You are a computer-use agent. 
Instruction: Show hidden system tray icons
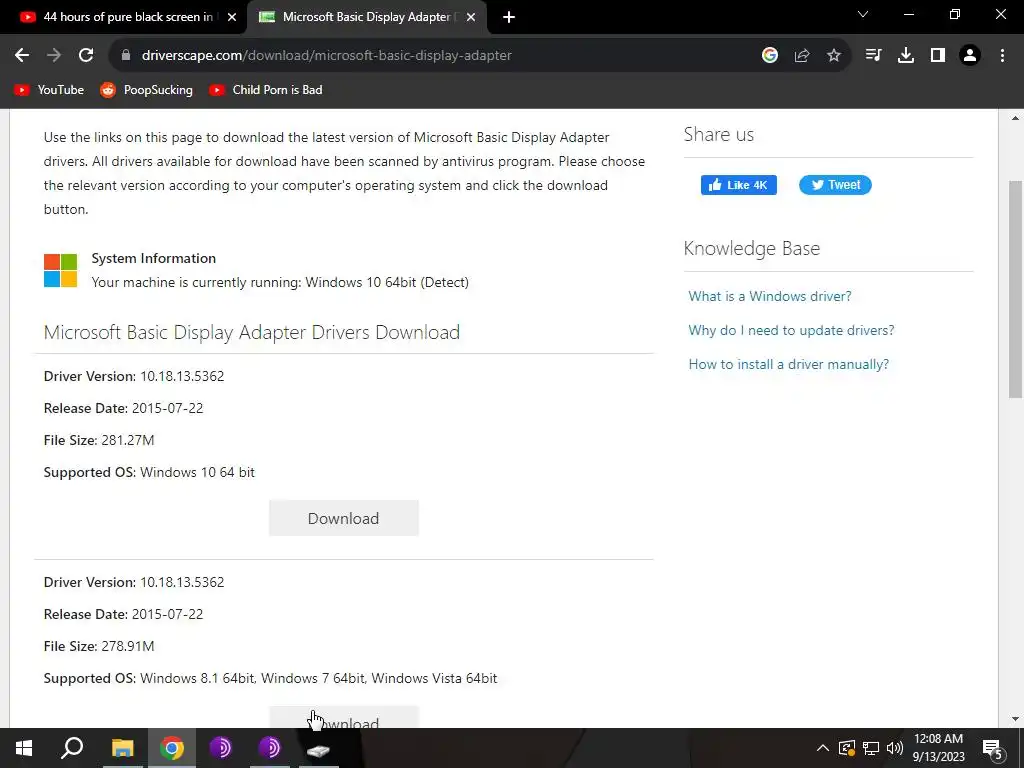point(823,748)
